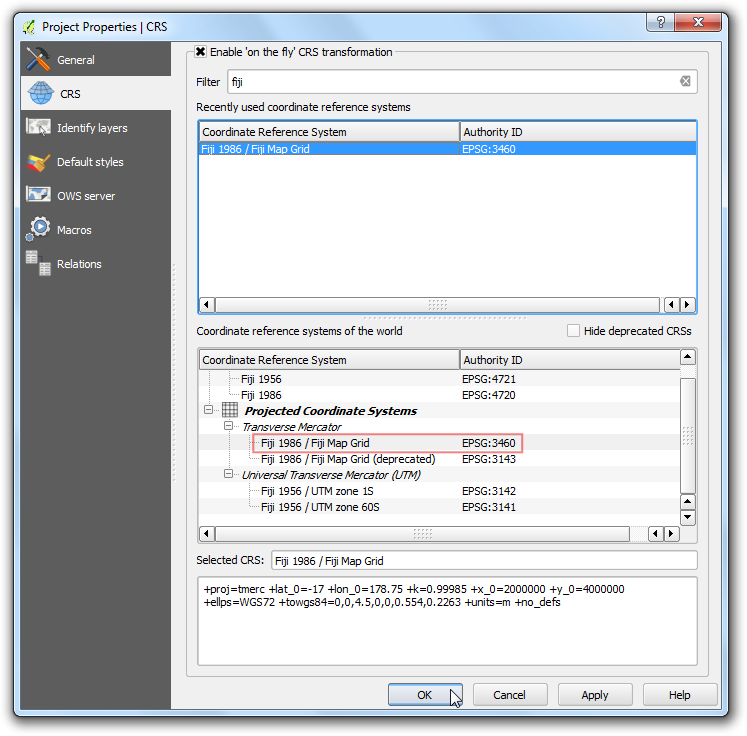Open the General settings icon in sidebar

click(39, 60)
